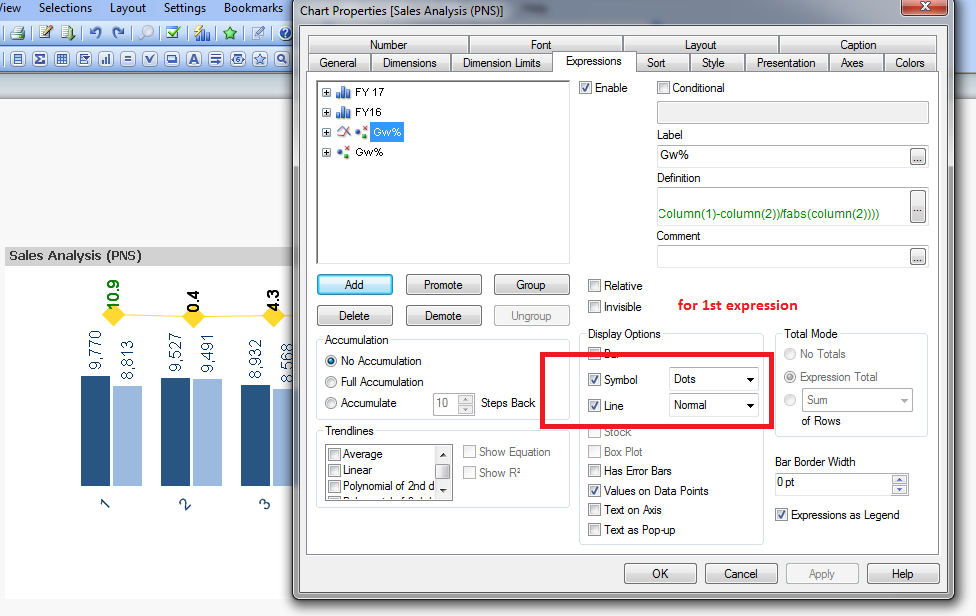Increase the Bar Border Width stepper
Image resolution: width=976 pixels, height=616 pixels.
899,480
